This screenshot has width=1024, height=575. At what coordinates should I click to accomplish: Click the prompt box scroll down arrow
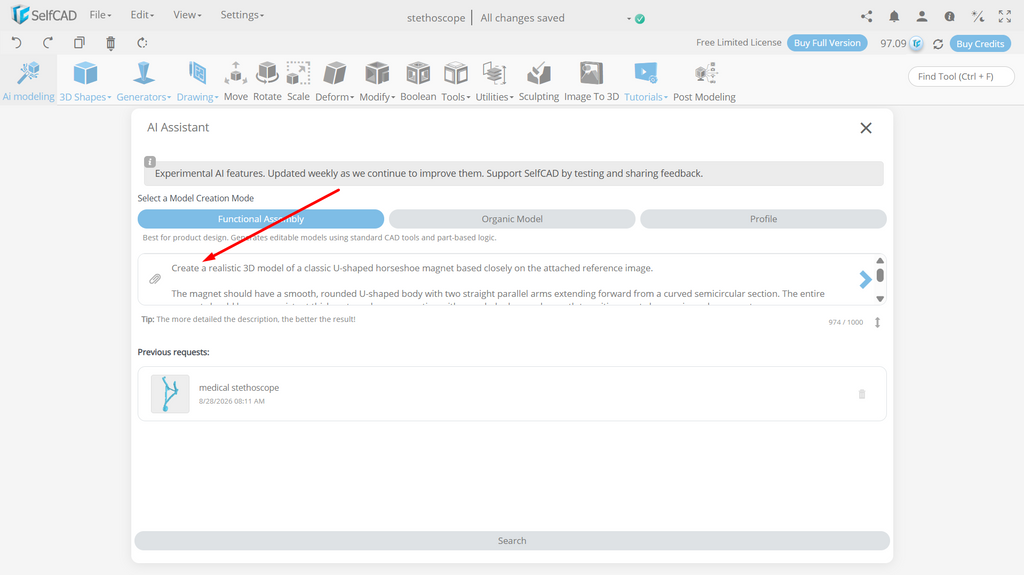(880, 299)
